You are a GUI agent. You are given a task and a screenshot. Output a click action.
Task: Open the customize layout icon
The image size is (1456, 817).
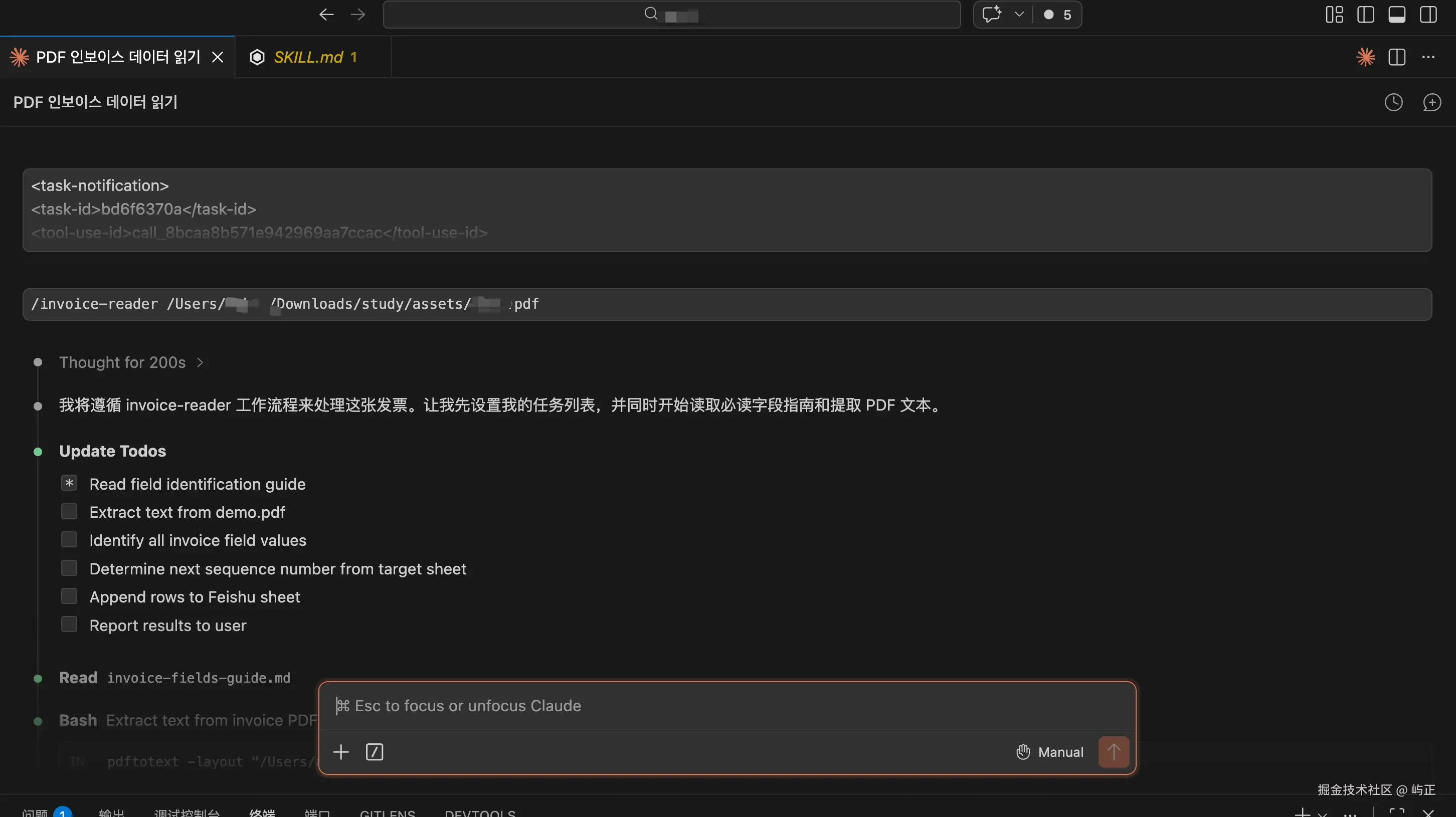(x=1334, y=15)
